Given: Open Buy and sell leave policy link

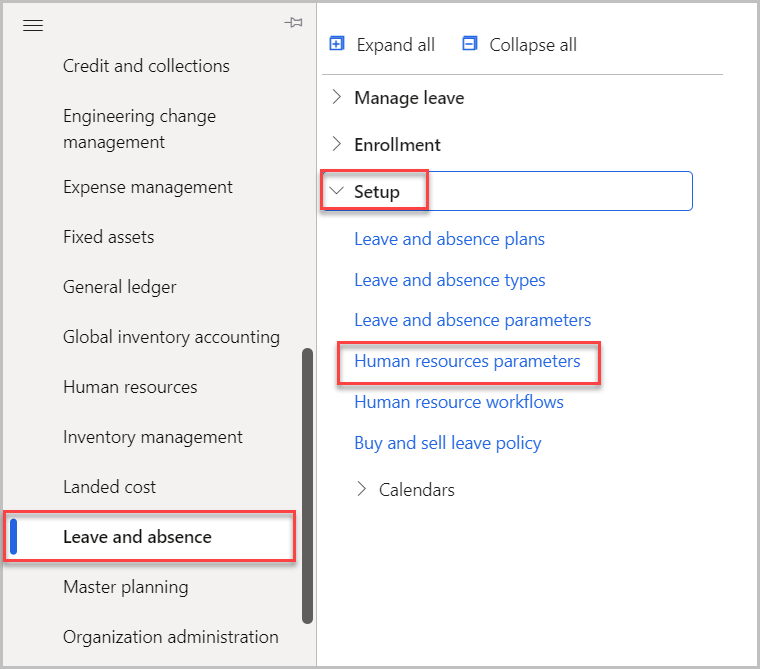Looking at the screenshot, I should click(448, 443).
